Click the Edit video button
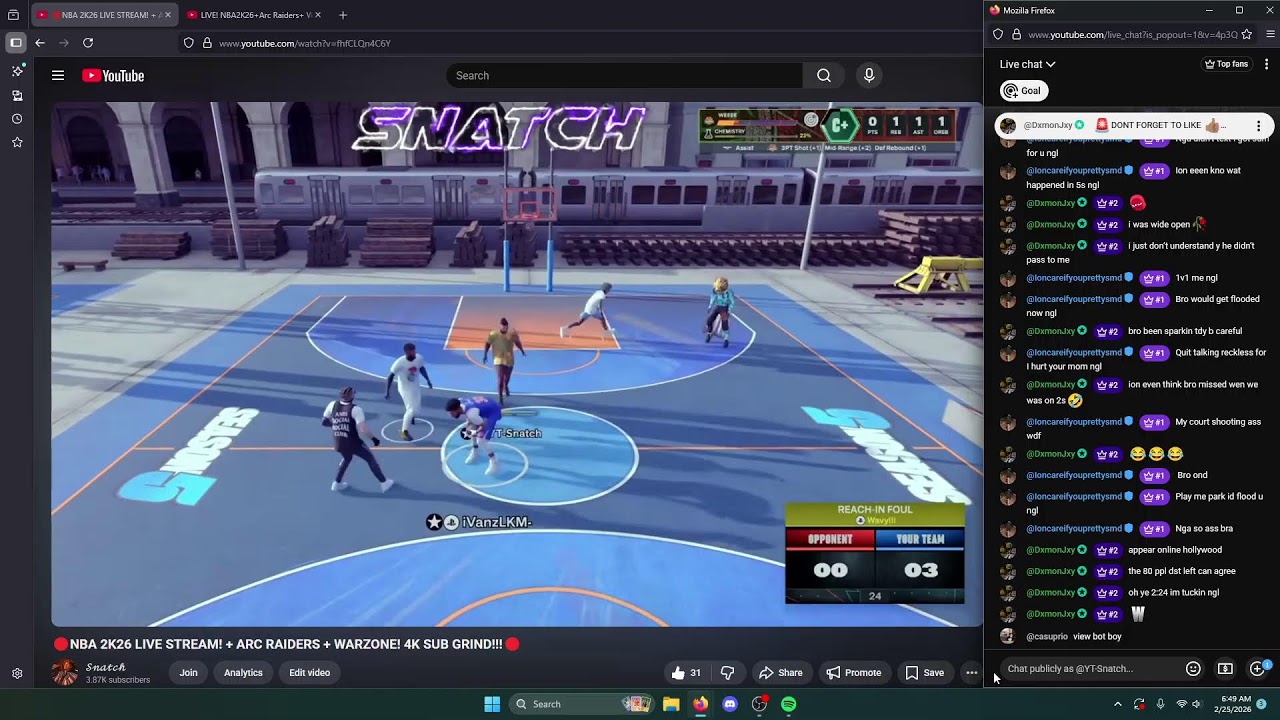Image resolution: width=1280 pixels, height=720 pixels. pos(309,673)
